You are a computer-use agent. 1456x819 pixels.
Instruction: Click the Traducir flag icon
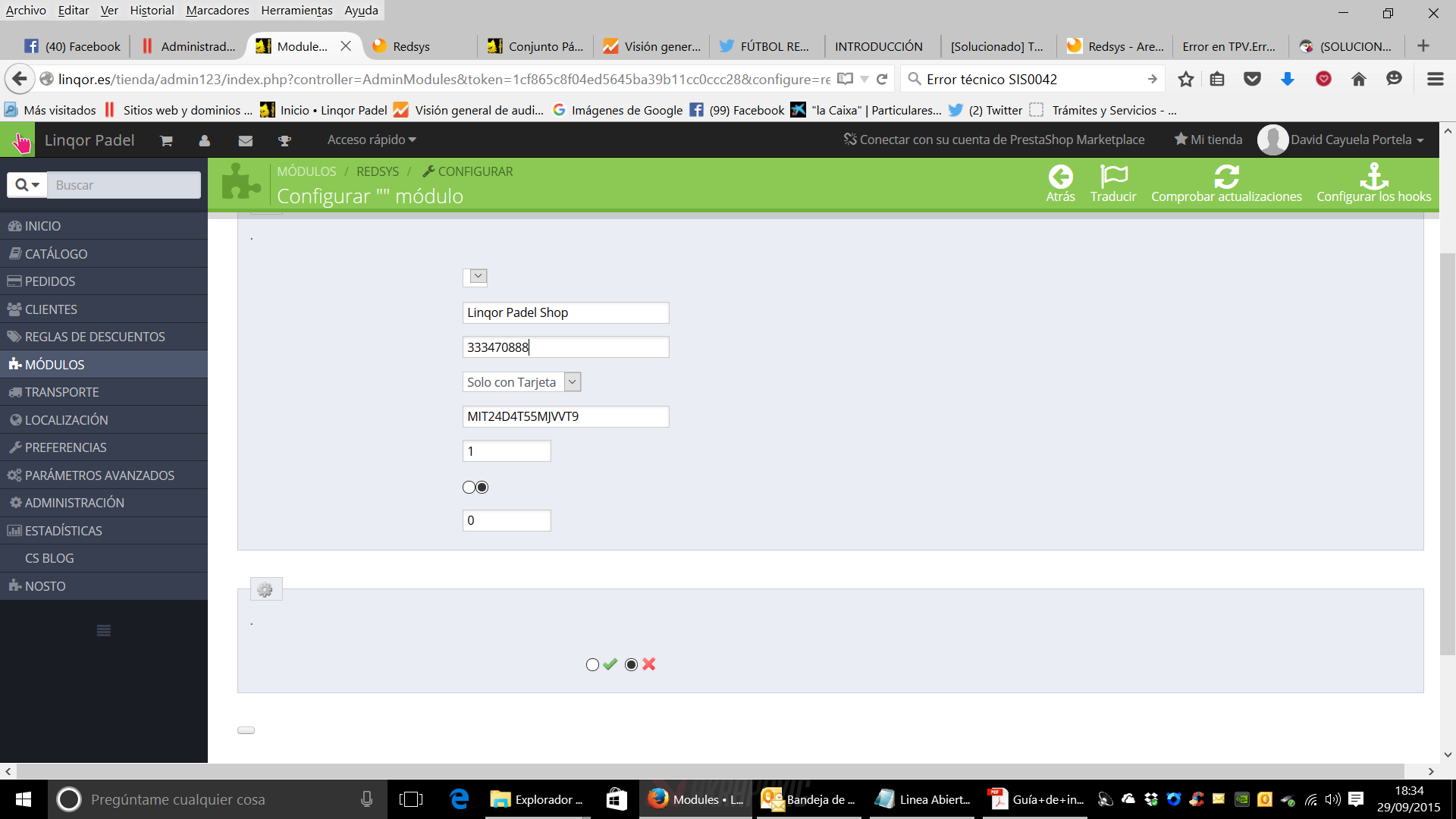[x=1113, y=177]
